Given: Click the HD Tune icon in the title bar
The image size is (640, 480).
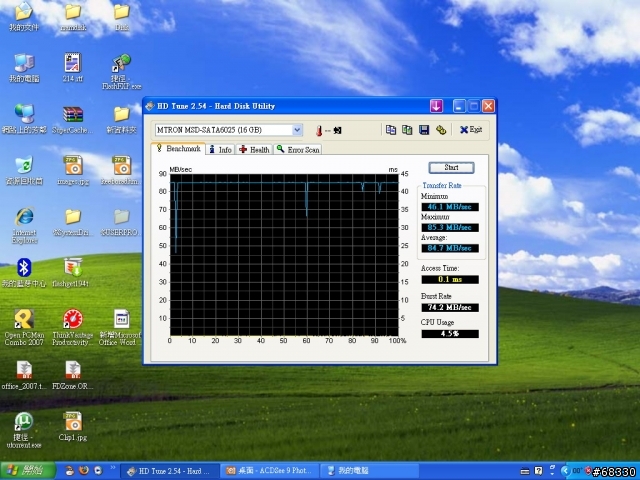Looking at the screenshot, I should click(x=150, y=106).
